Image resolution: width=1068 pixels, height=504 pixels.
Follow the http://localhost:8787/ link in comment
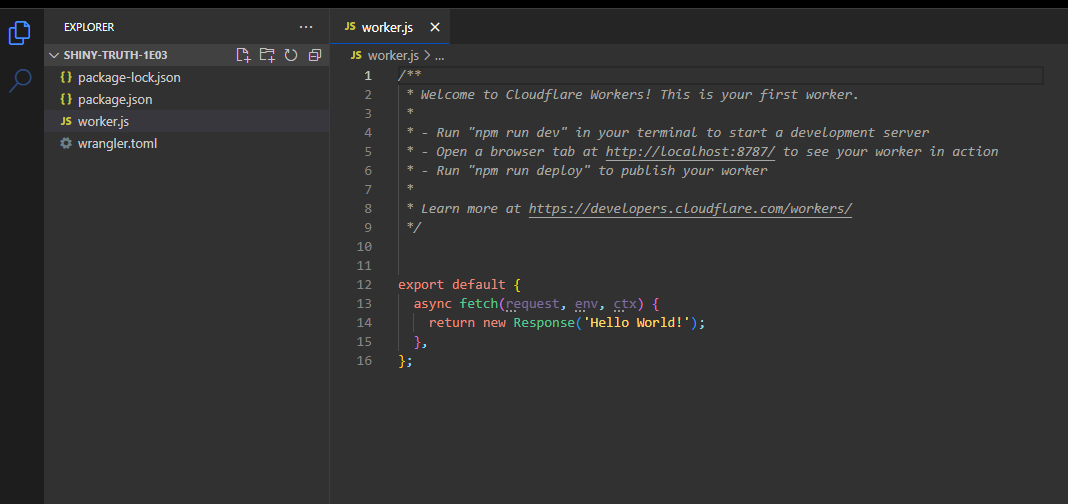691,151
